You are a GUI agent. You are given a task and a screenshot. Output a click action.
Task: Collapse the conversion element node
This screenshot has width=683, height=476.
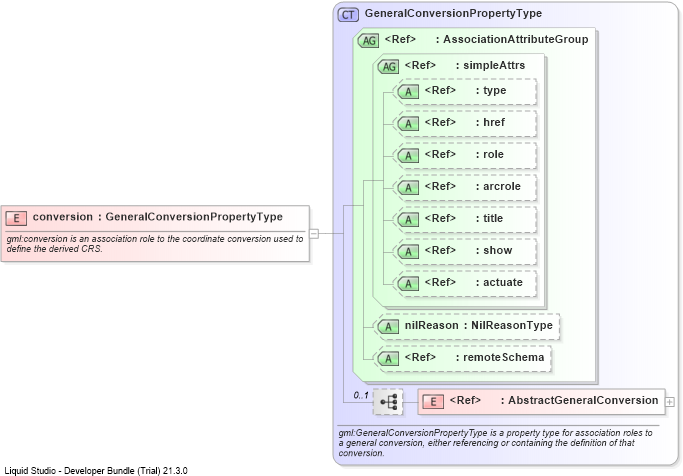click(x=314, y=234)
